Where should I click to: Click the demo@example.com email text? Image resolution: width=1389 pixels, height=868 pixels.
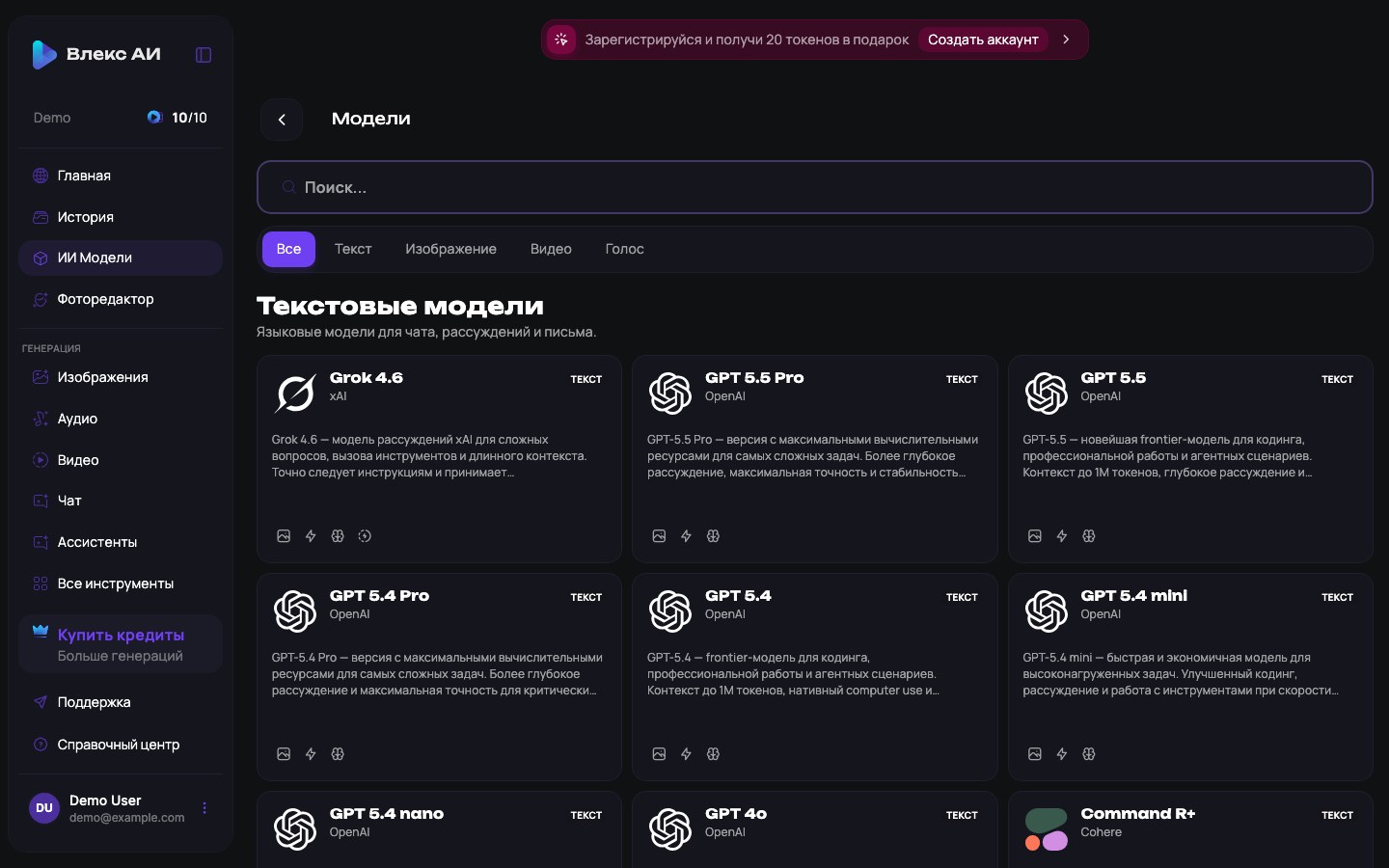point(127,818)
